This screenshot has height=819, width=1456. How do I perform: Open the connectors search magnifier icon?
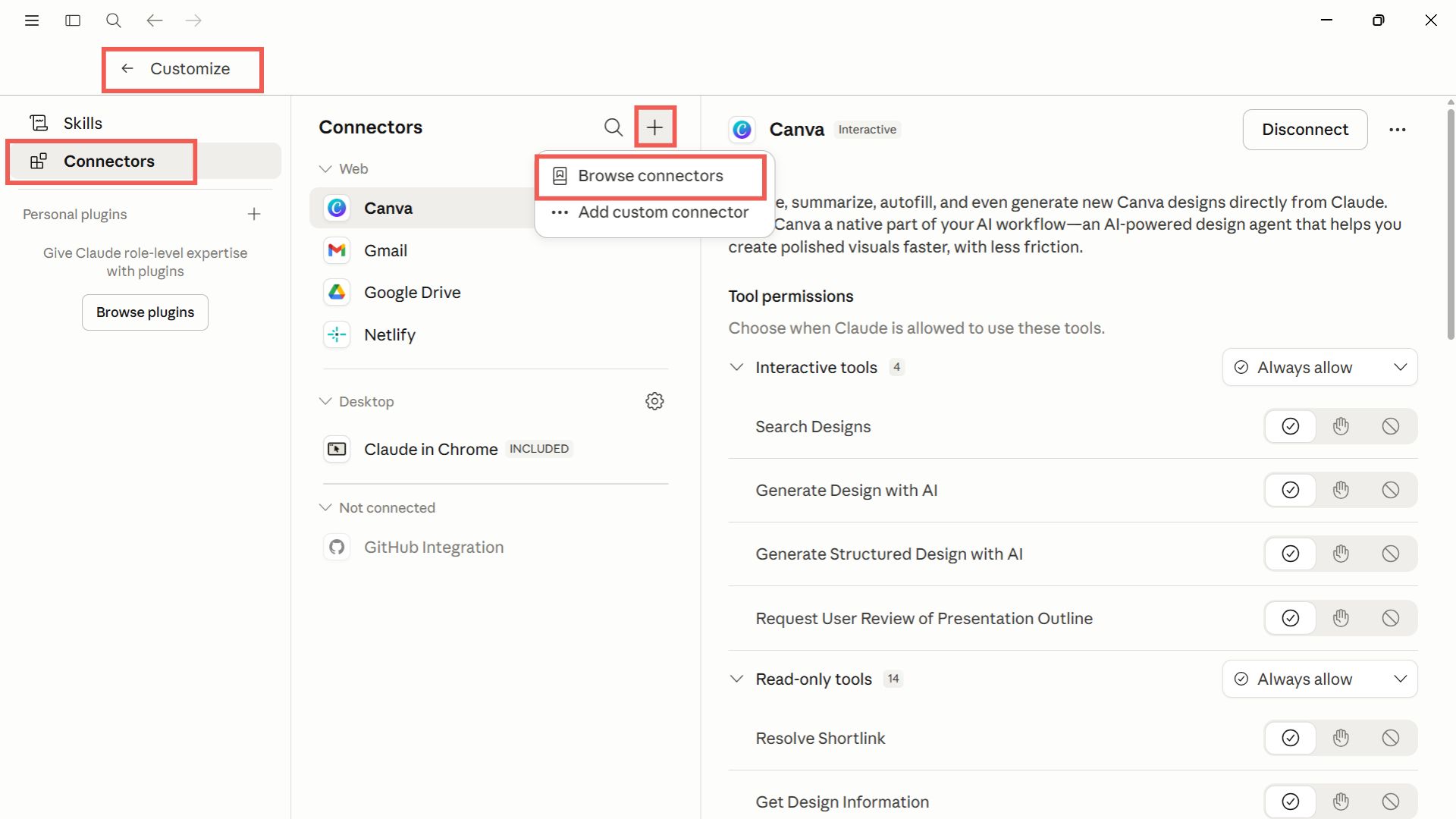tap(613, 127)
